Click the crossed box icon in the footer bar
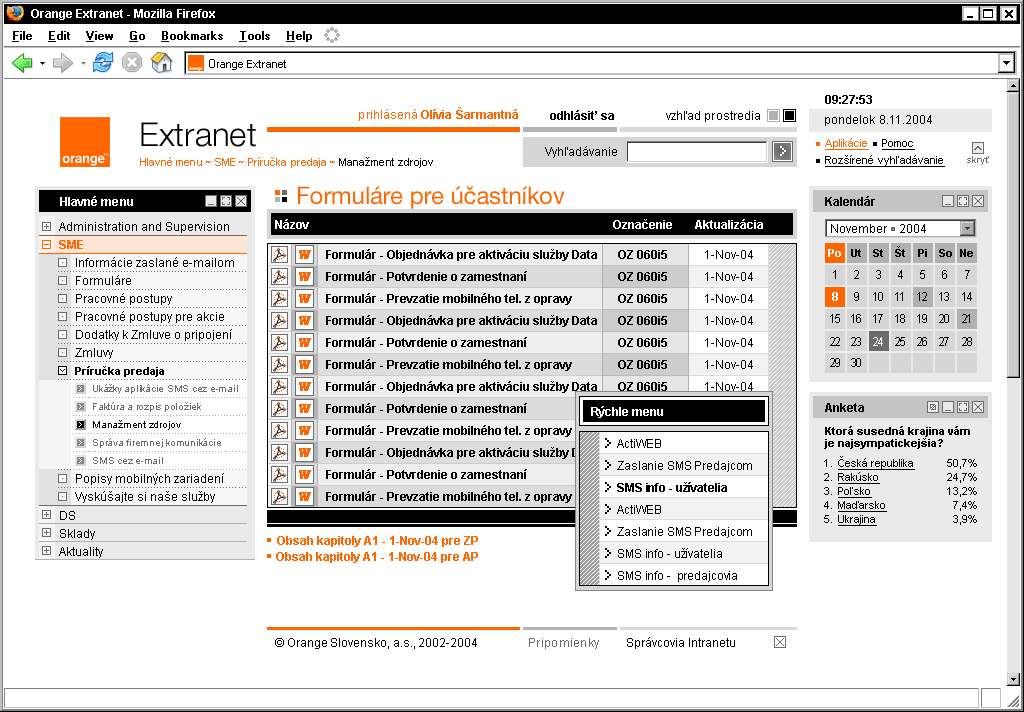The image size is (1024, 712). (780, 642)
